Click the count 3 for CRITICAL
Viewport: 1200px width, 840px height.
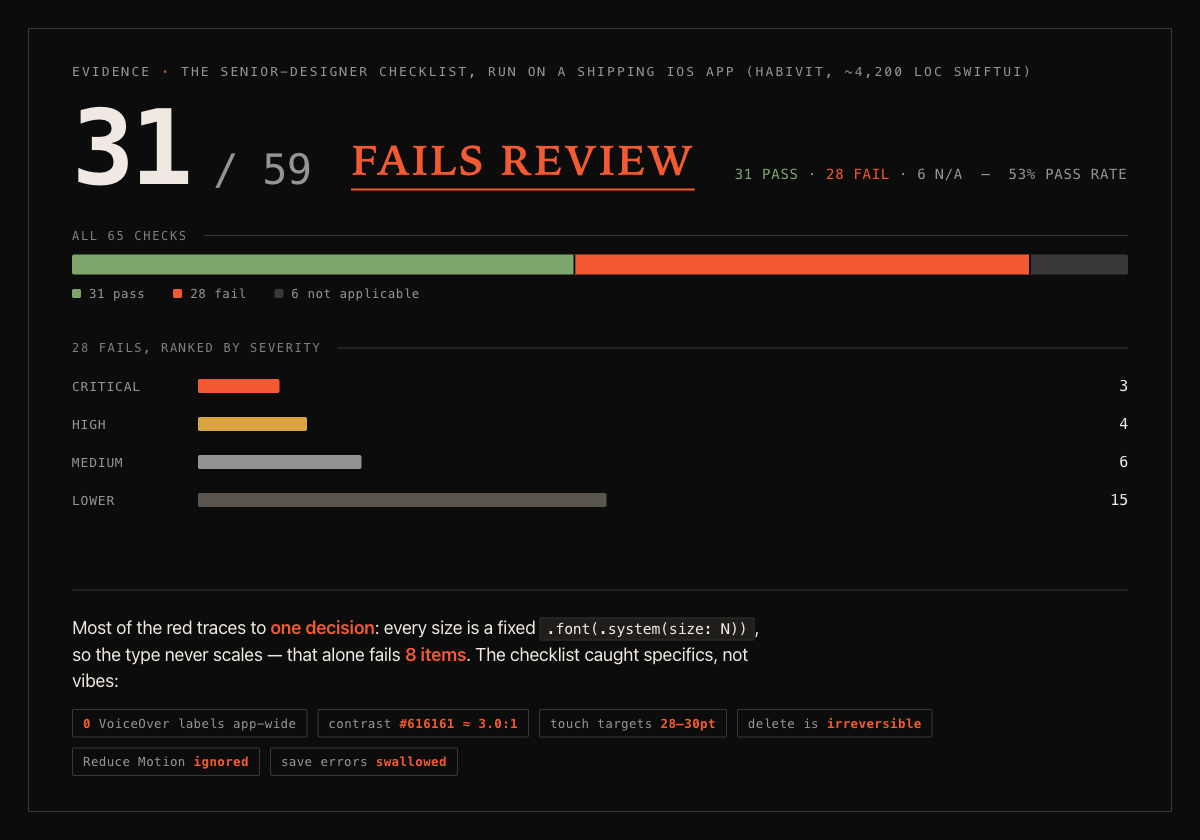[x=1123, y=386]
